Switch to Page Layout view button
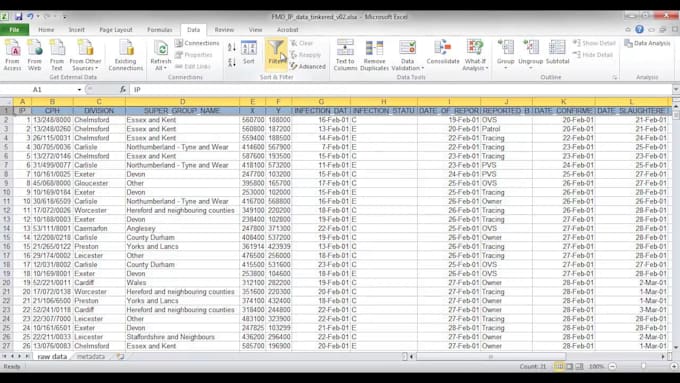The image size is (680, 383). [569, 367]
